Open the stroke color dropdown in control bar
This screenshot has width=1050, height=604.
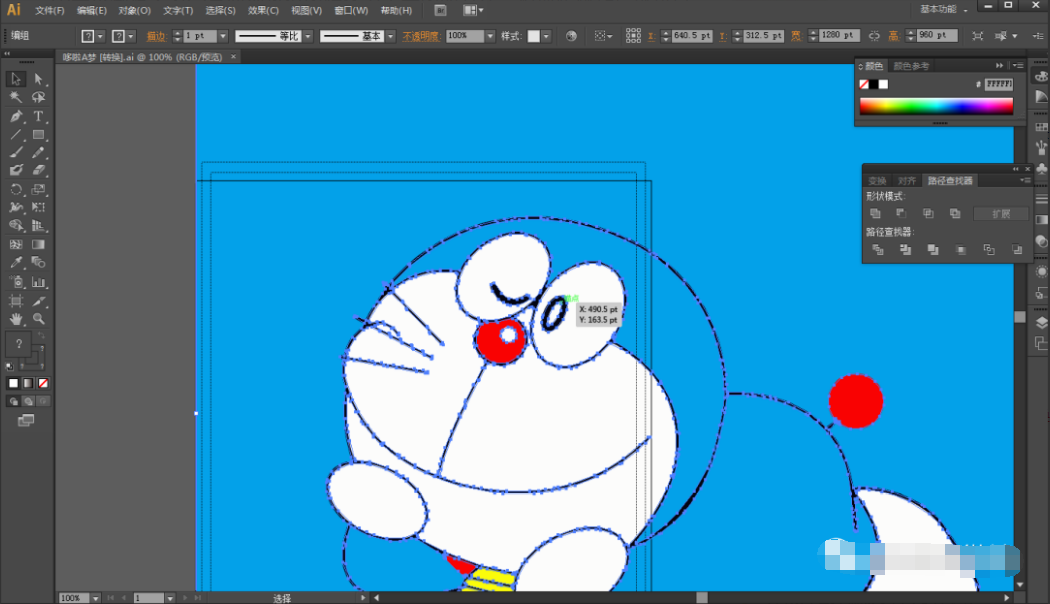pos(131,36)
